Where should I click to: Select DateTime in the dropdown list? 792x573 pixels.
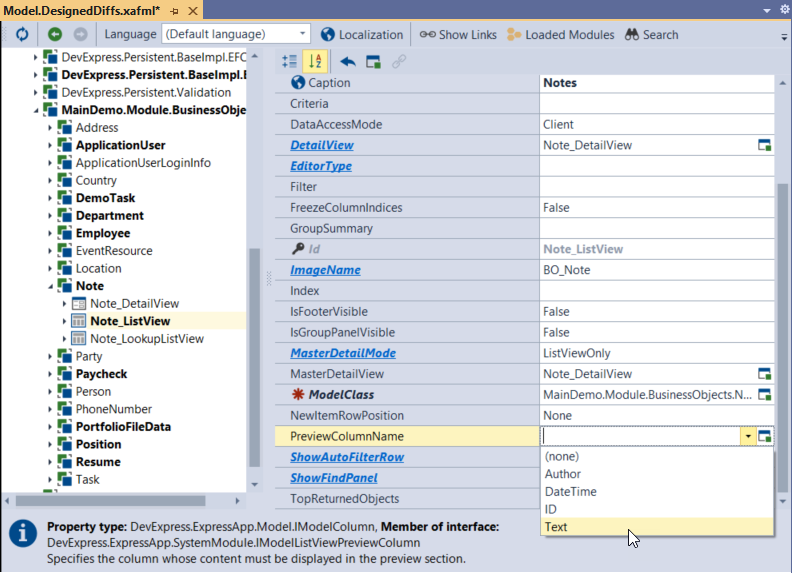point(657,492)
